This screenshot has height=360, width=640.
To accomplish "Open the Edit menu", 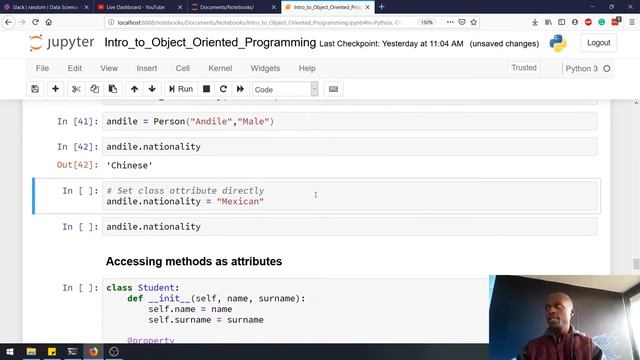I will (75, 68).
